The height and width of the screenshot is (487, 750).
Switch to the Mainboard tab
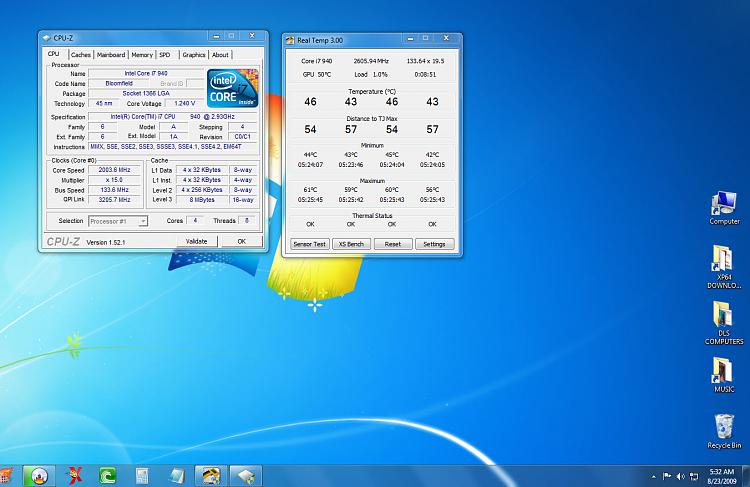click(x=111, y=55)
